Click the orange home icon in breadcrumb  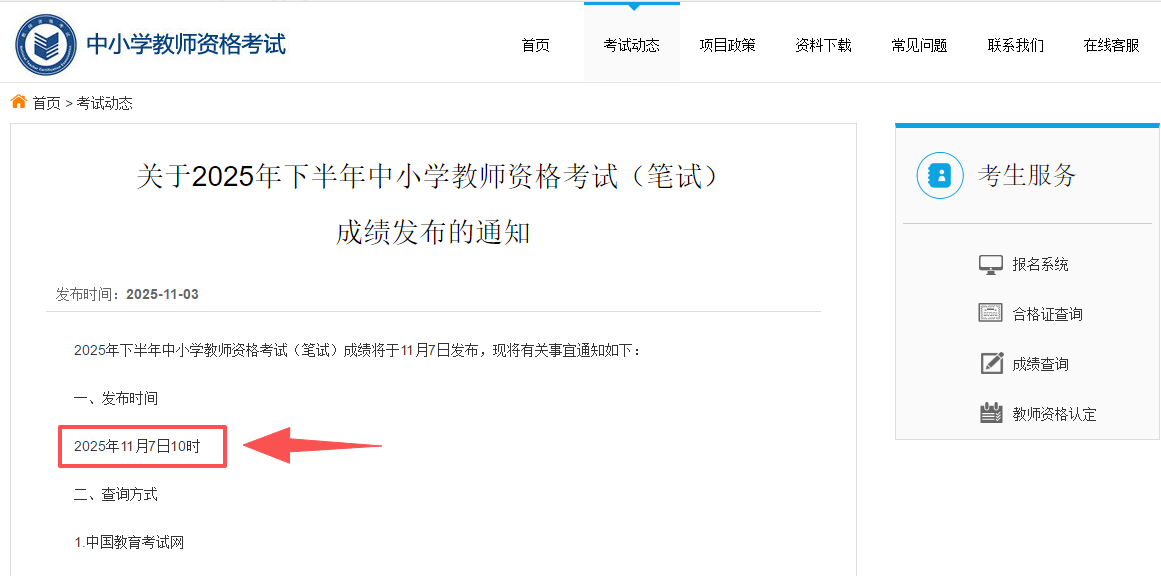tap(19, 102)
